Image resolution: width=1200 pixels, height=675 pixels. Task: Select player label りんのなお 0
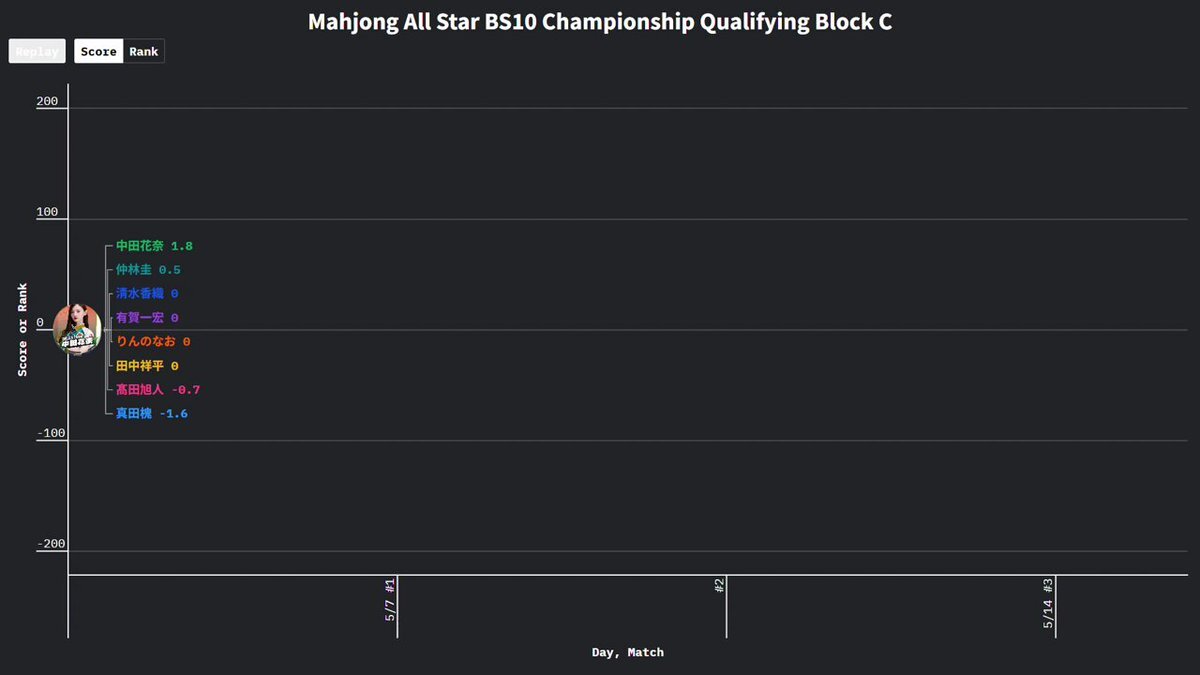pyautogui.click(x=153, y=342)
